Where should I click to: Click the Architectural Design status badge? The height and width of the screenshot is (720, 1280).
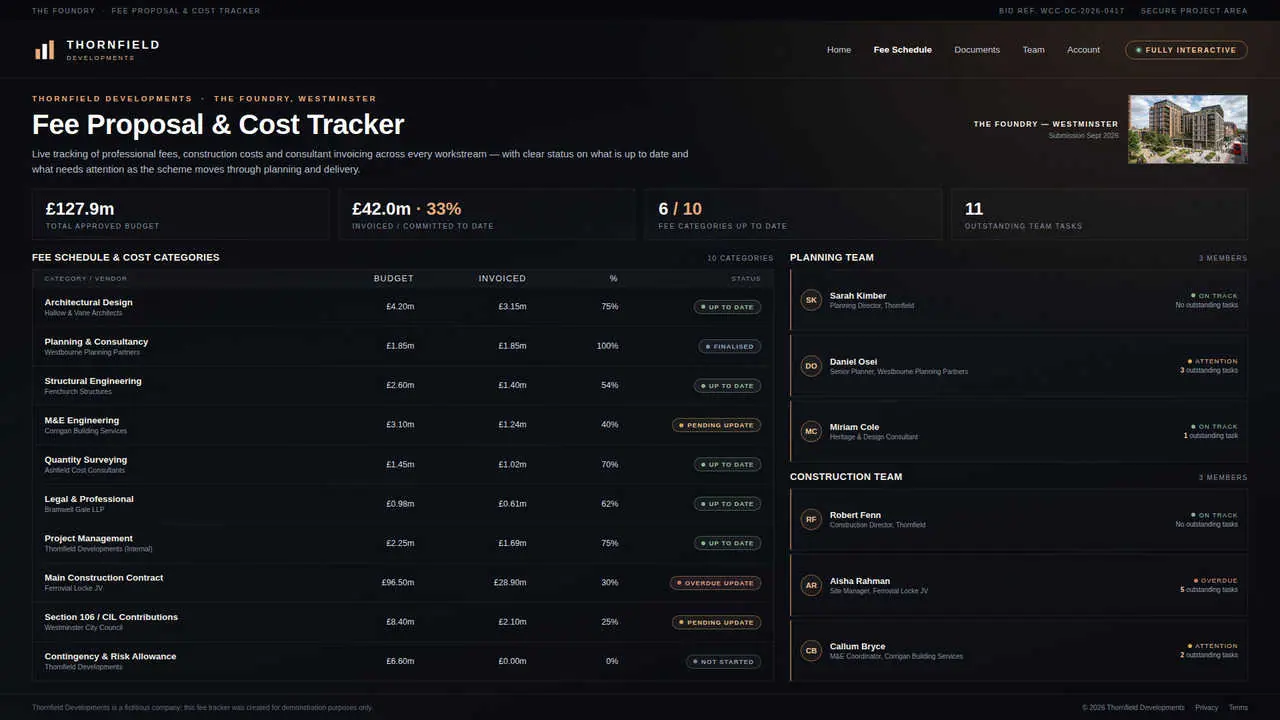coord(727,307)
